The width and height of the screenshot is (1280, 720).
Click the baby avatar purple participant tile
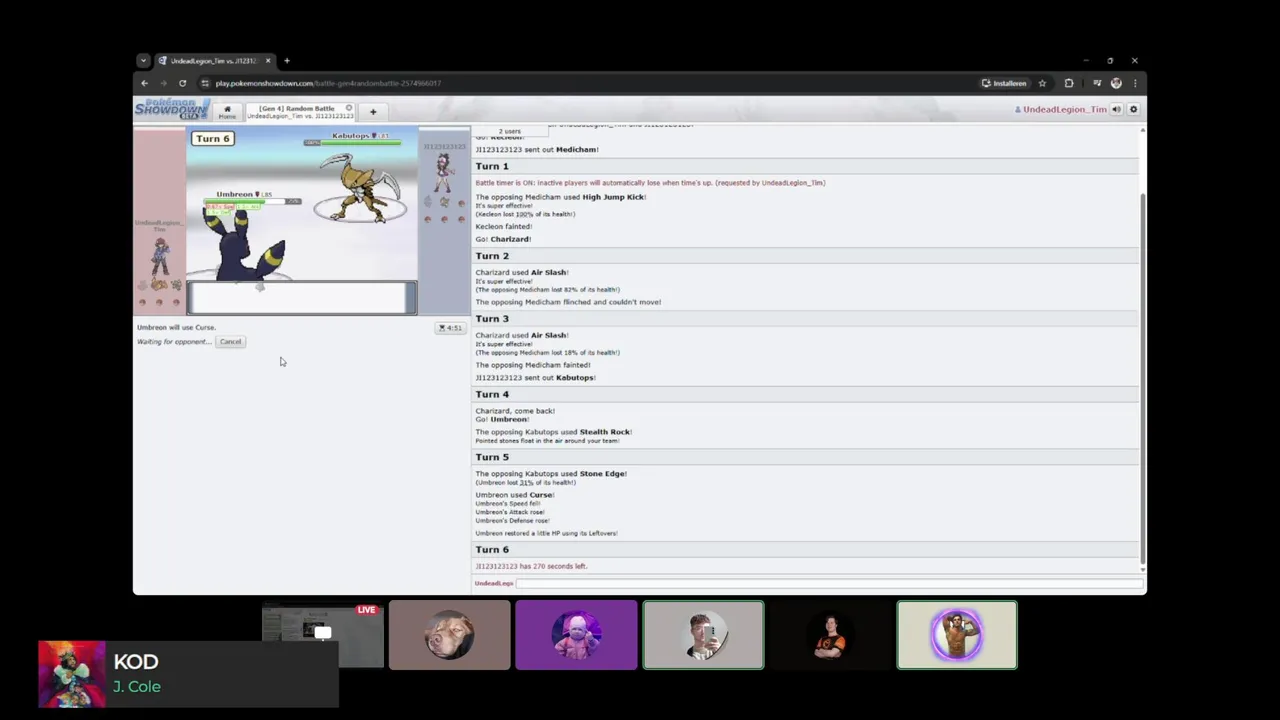576,635
